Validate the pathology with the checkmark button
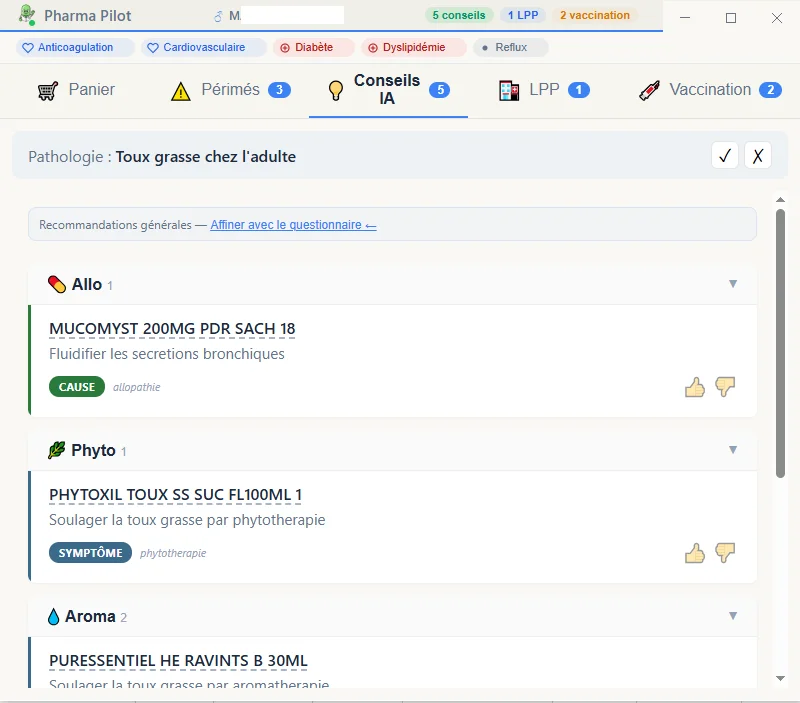The height and width of the screenshot is (703, 800). [724, 156]
